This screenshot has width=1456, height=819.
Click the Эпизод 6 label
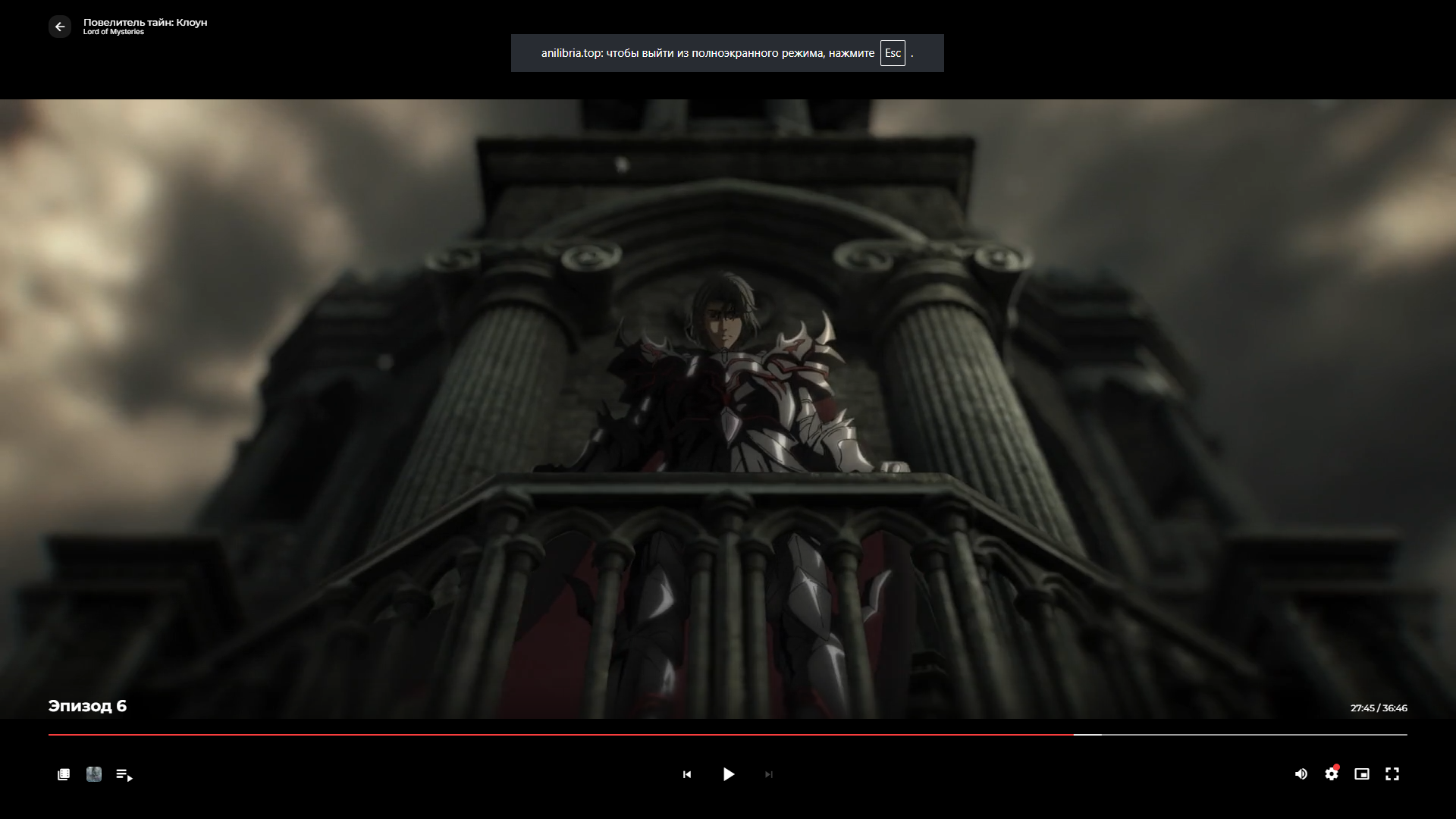click(87, 706)
